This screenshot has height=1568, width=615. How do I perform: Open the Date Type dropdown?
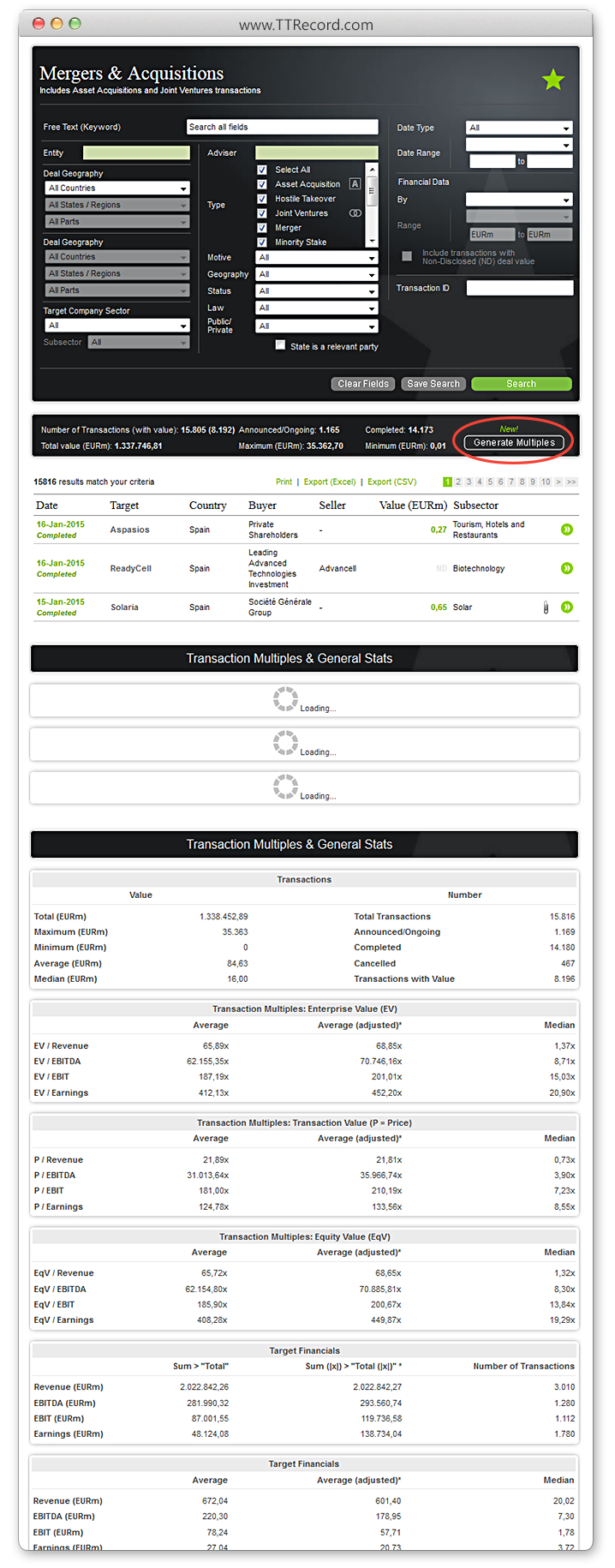tap(519, 128)
